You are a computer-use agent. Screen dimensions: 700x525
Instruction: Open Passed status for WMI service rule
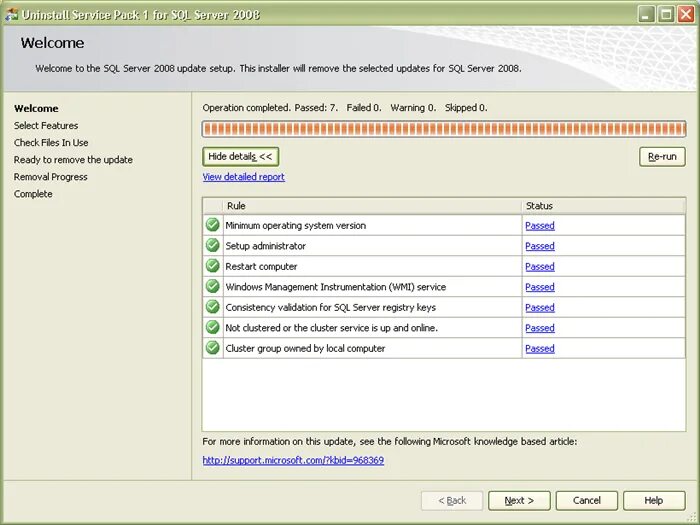540,288
